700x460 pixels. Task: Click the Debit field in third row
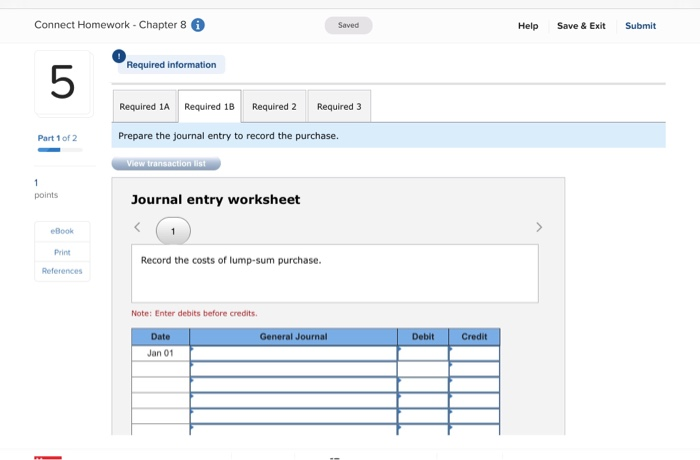pos(423,385)
